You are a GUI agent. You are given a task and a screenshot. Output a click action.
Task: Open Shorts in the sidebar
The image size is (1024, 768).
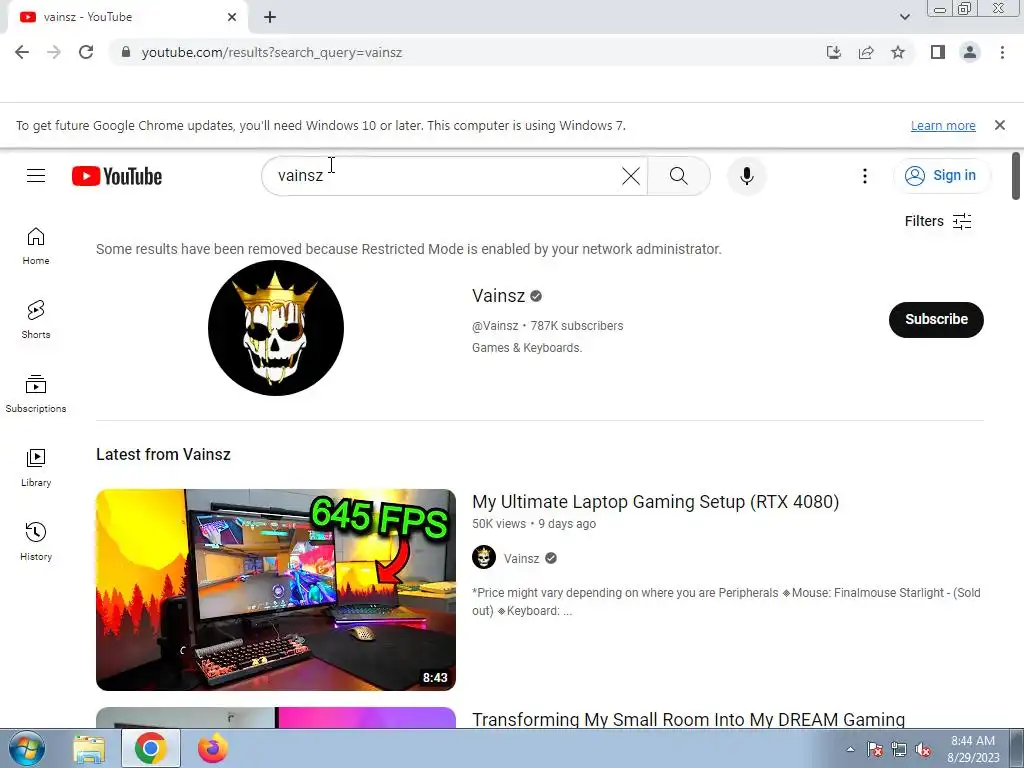pyautogui.click(x=36, y=320)
